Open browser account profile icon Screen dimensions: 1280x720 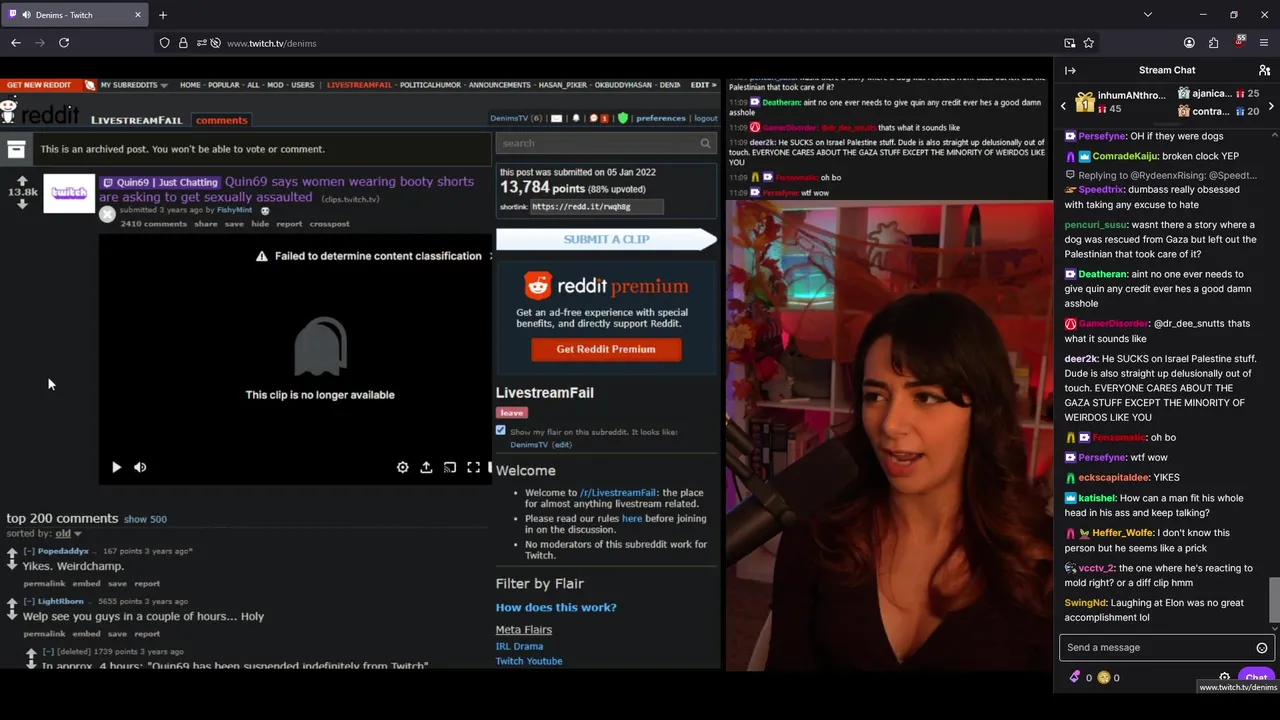1189,43
